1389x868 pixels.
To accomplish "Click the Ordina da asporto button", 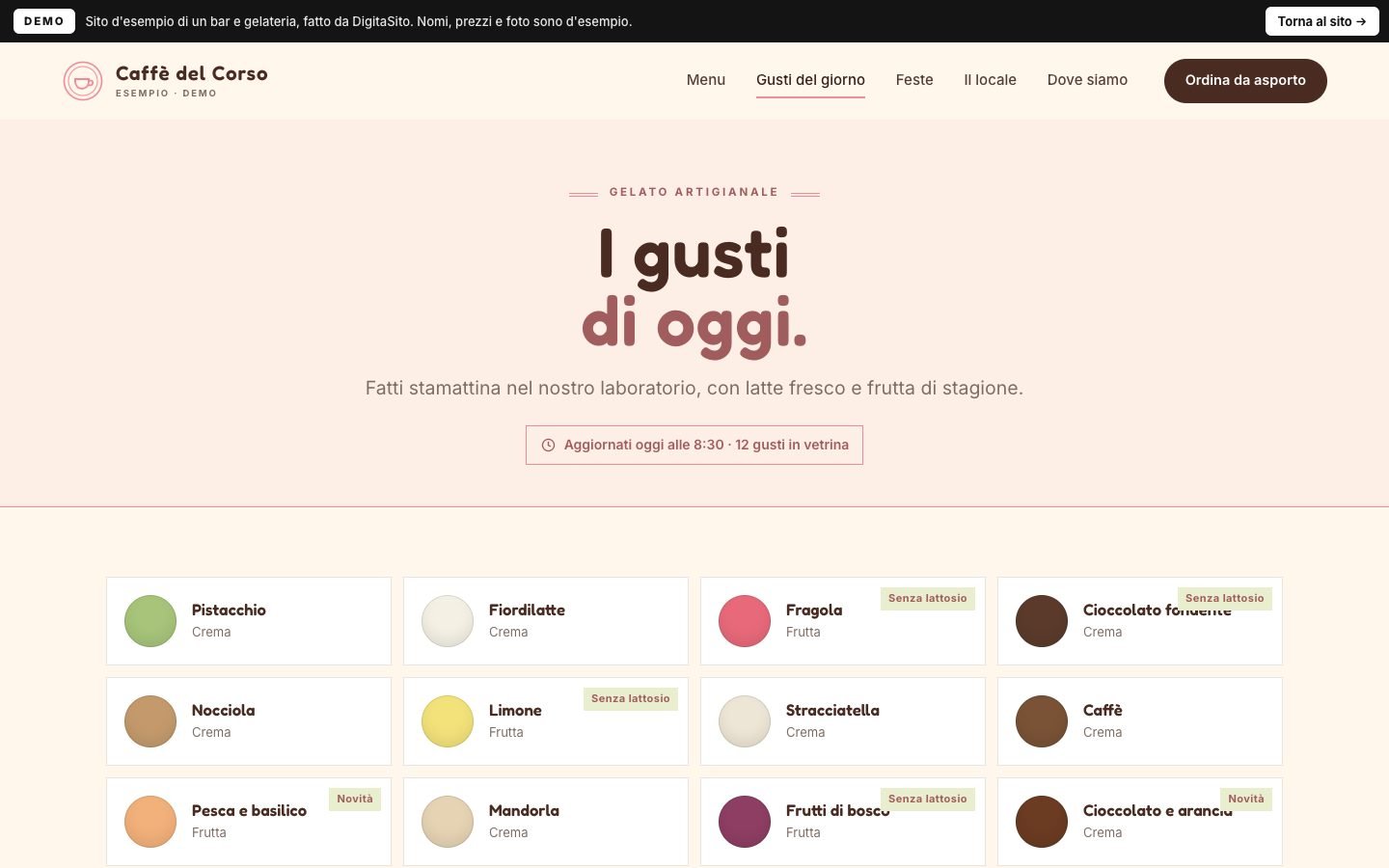I will click(x=1245, y=81).
